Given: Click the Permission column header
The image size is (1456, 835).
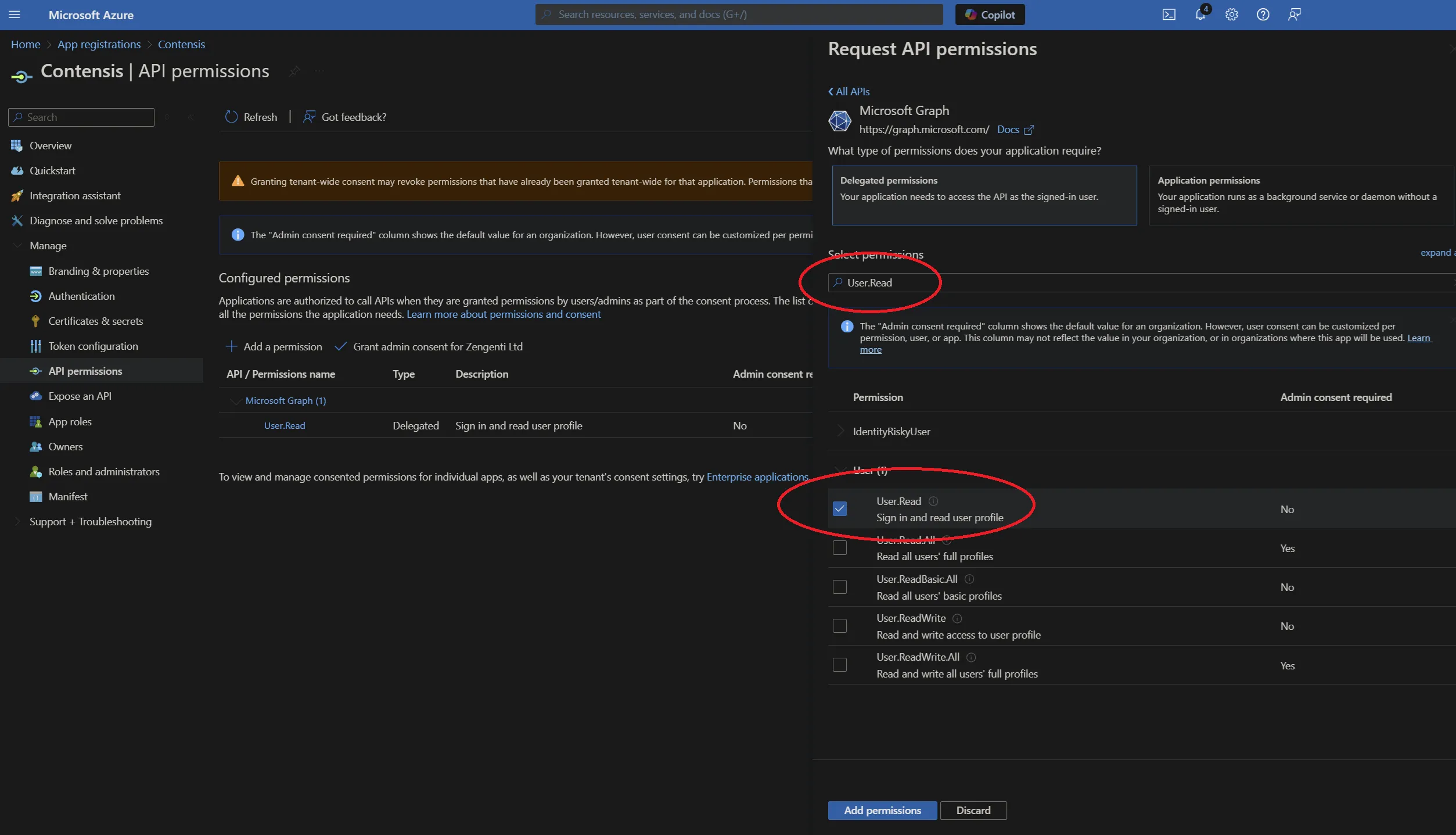Looking at the screenshot, I should pos(878,397).
